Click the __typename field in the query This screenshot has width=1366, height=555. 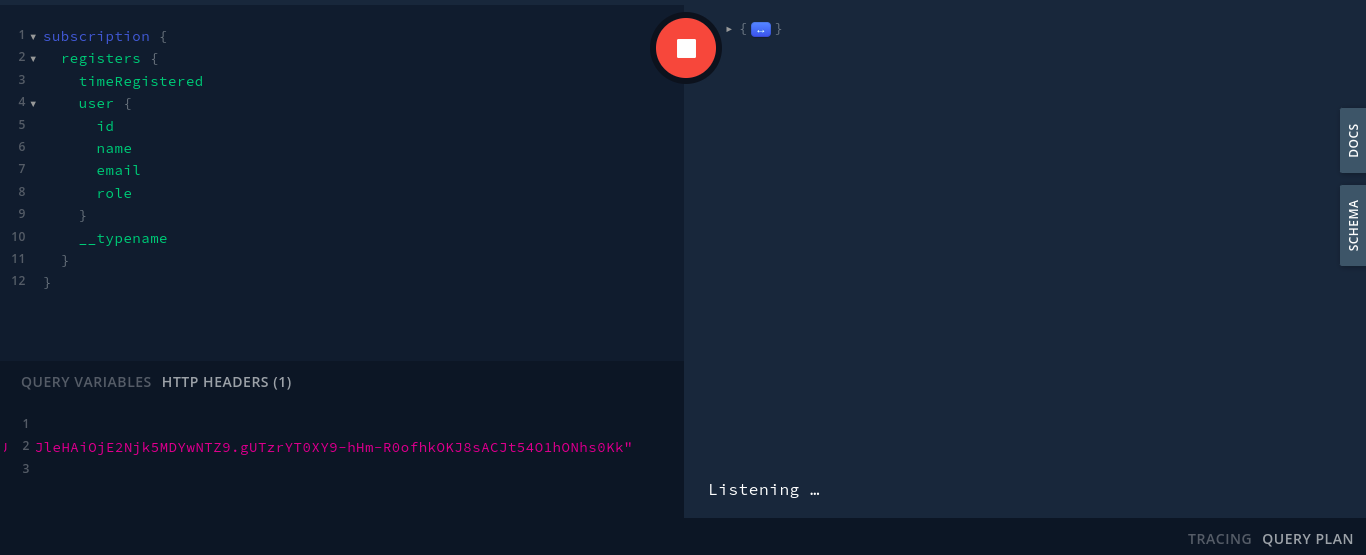[x=123, y=238]
